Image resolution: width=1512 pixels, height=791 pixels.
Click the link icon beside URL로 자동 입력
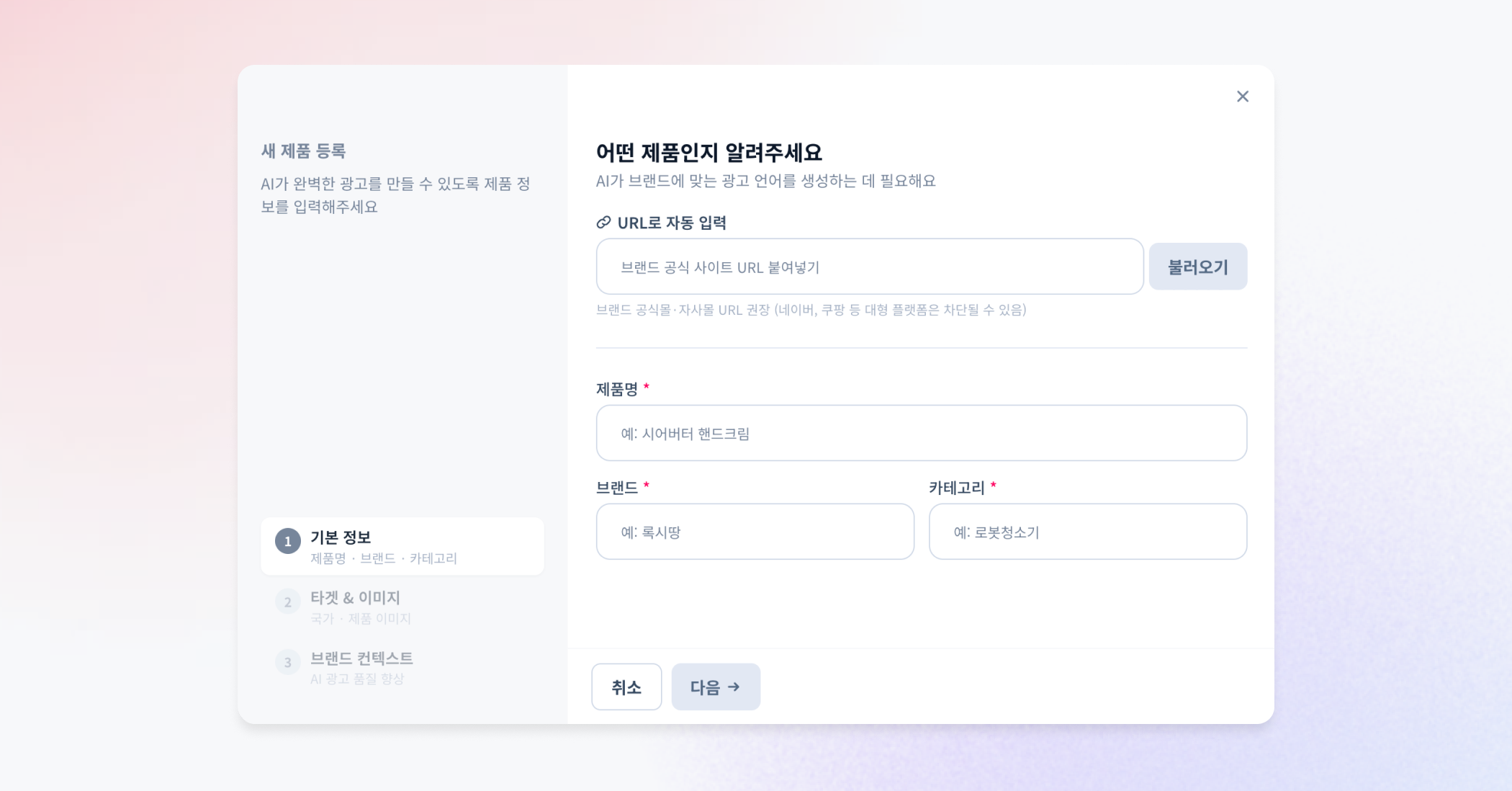[603, 223]
